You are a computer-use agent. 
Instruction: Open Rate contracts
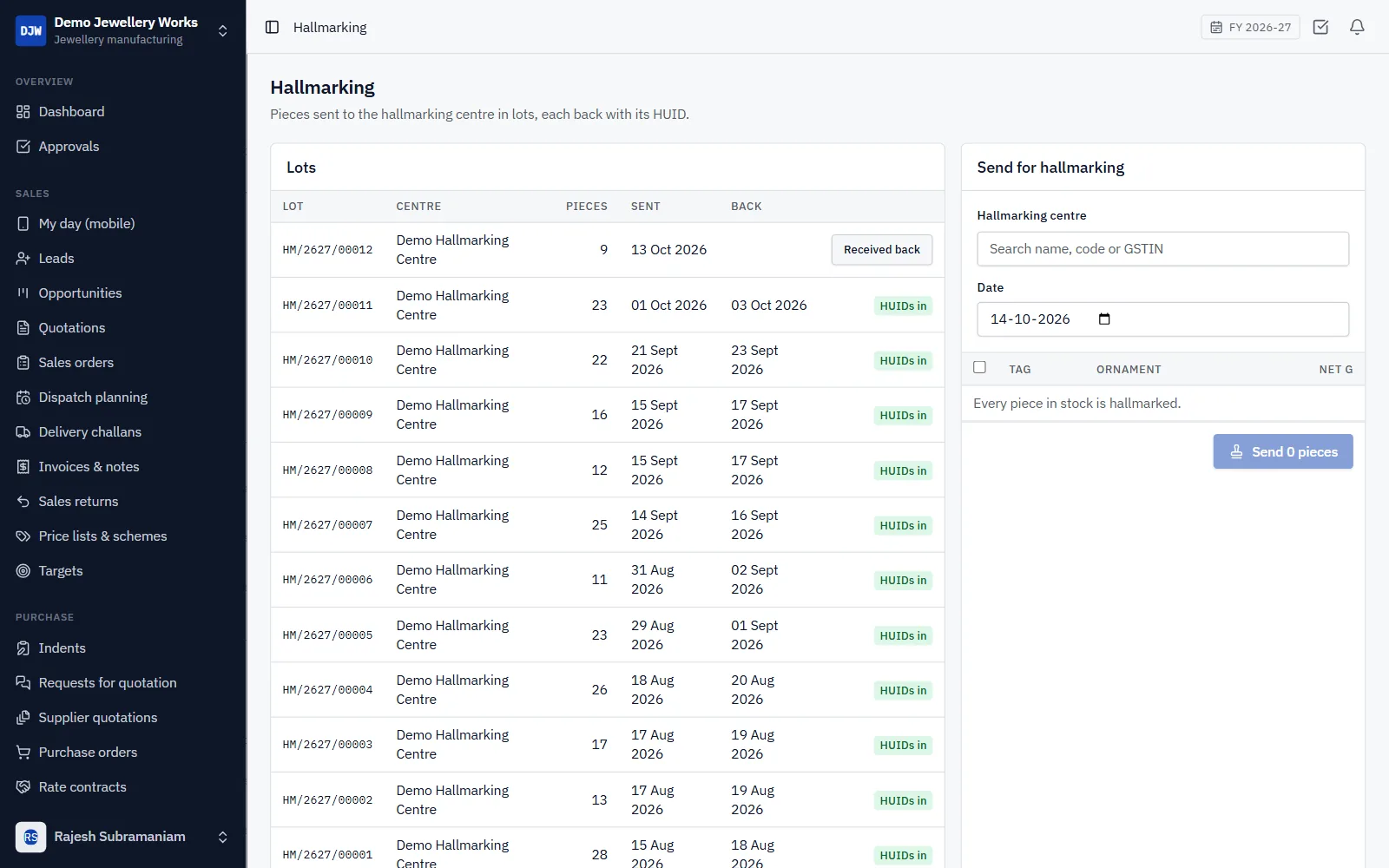(122, 787)
